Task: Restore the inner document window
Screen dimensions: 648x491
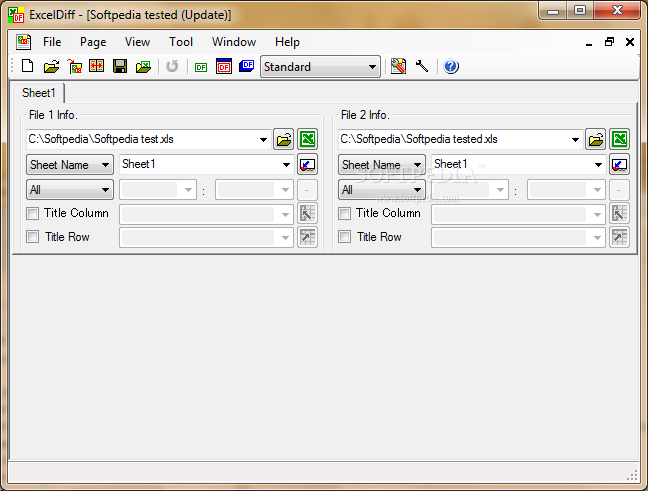Action: [x=609, y=42]
